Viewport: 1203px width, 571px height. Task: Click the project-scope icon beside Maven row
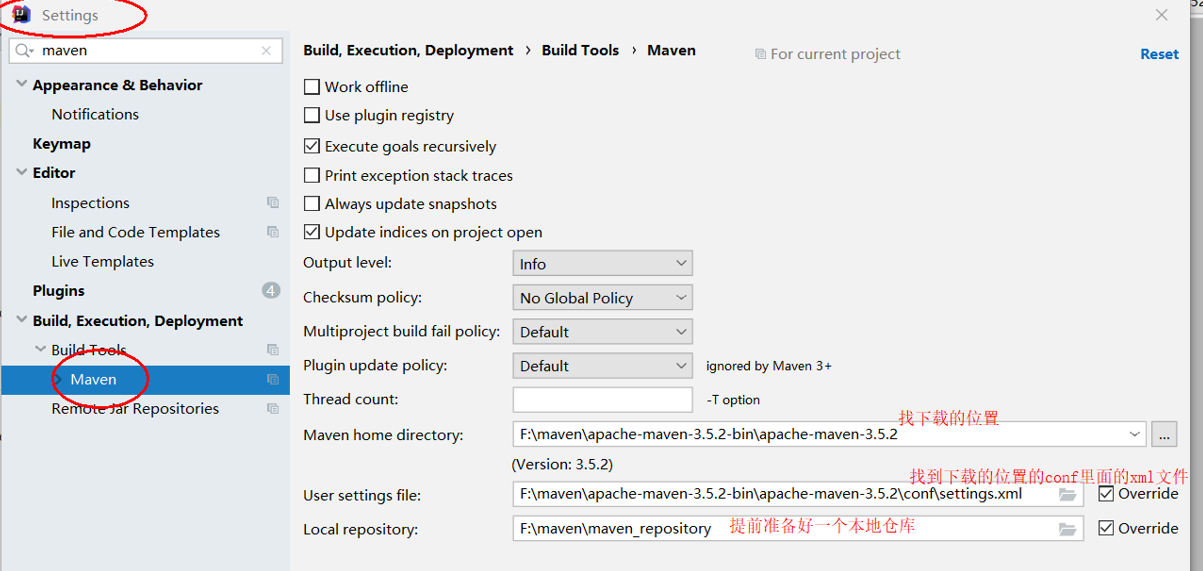coord(272,379)
